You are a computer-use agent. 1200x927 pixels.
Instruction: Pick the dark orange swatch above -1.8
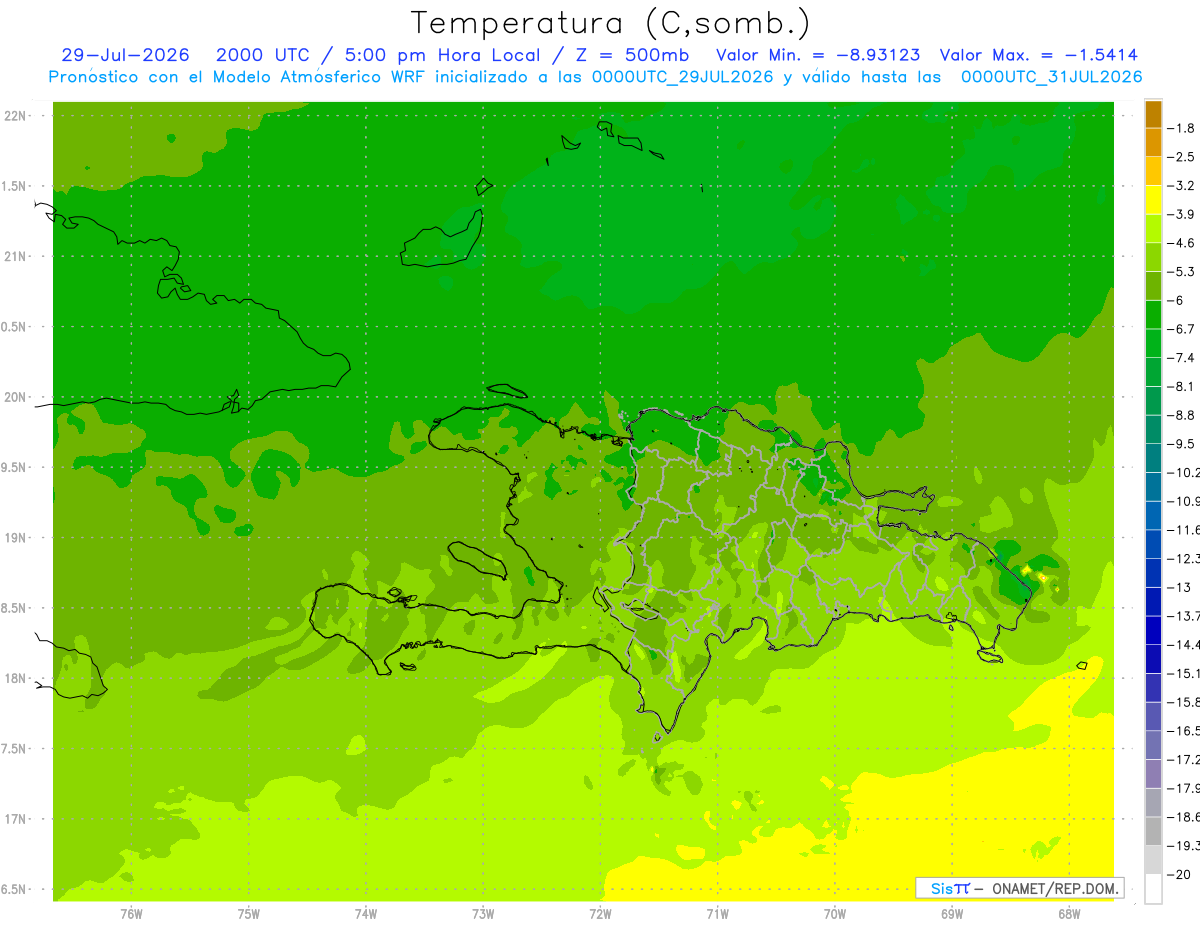[1153, 114]
